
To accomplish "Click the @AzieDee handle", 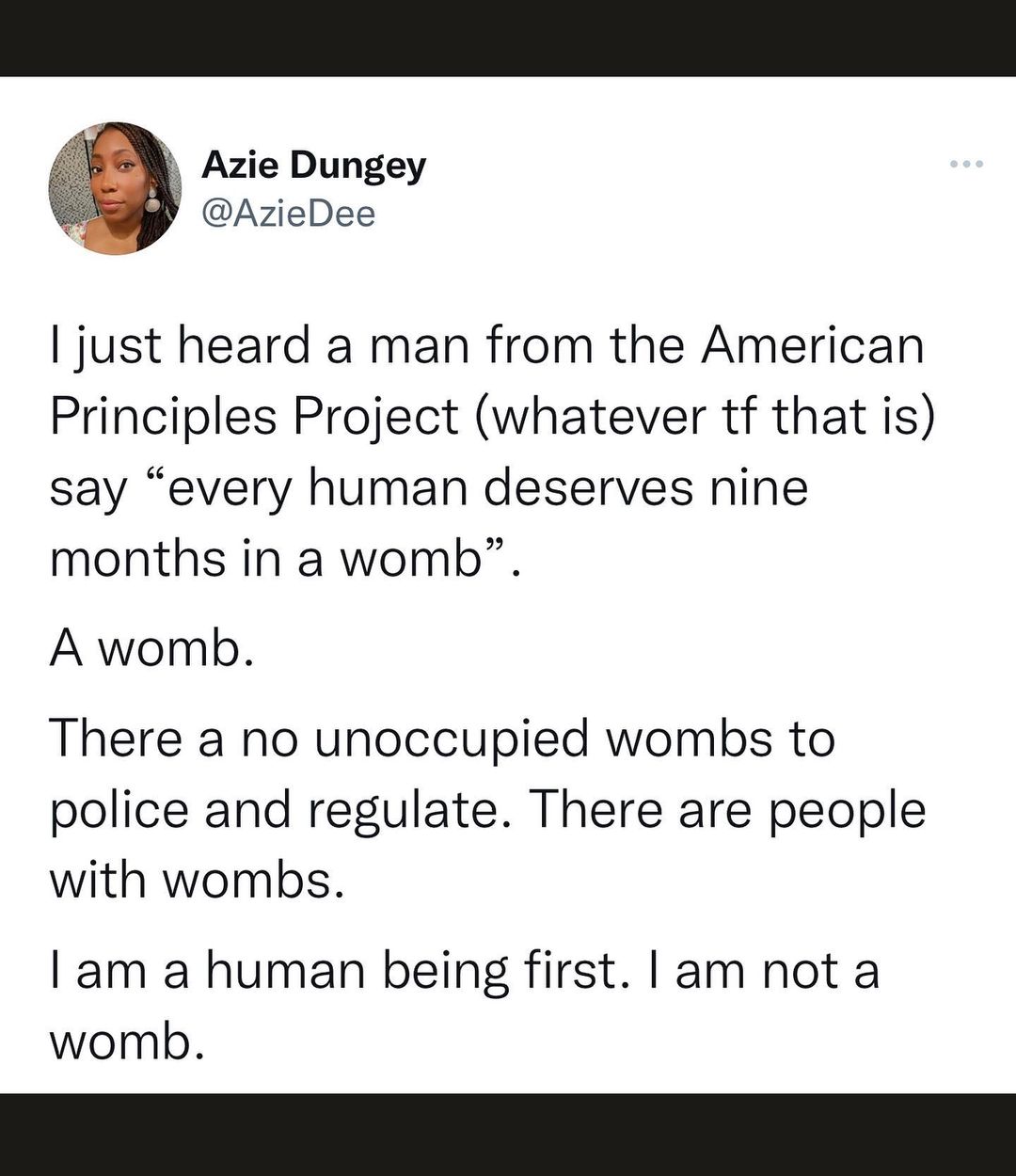I will [x=288, y=214].
